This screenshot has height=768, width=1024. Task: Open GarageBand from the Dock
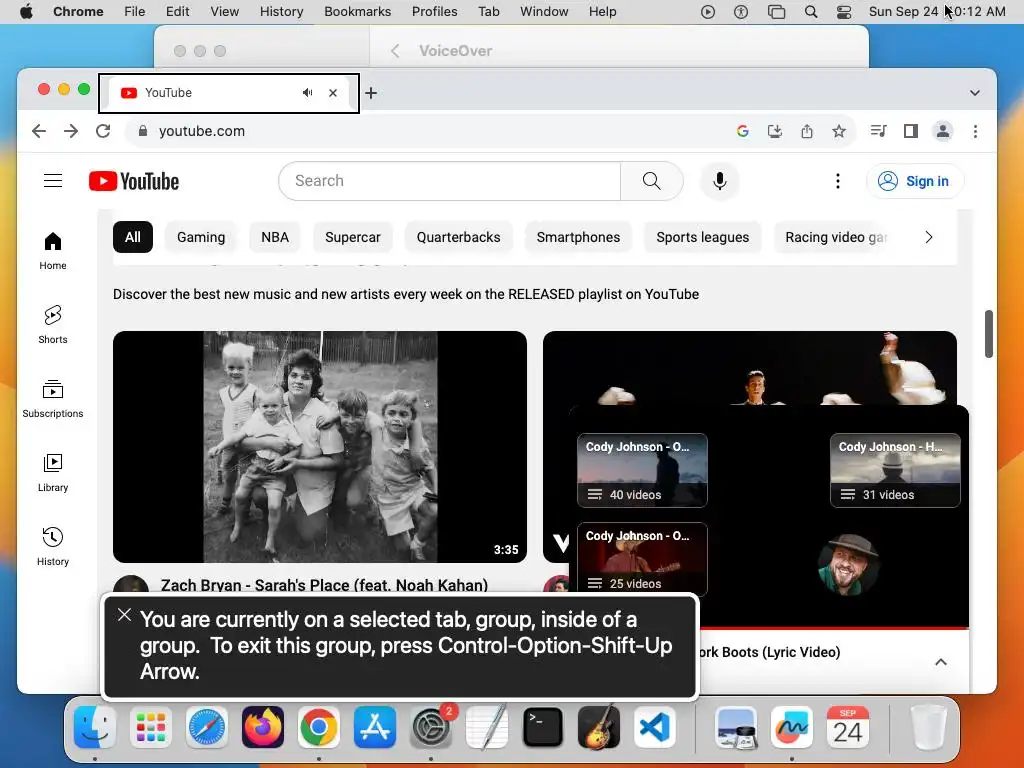(599, 727)
